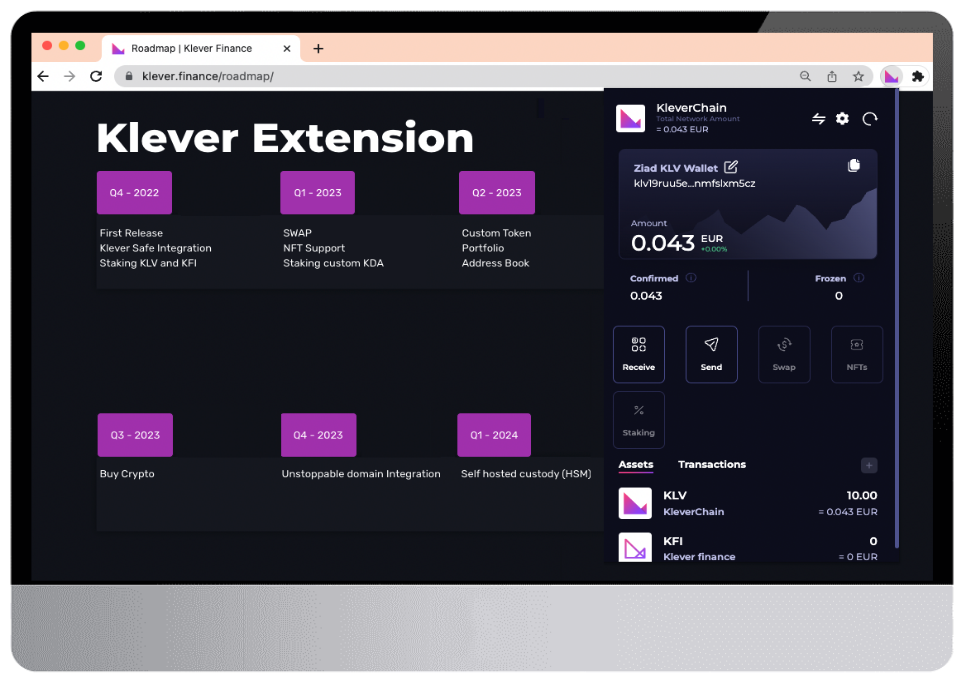Select the KFI Klever finance asset row
The width and height of the screenshot is (965, 684).
coord(748,548)
